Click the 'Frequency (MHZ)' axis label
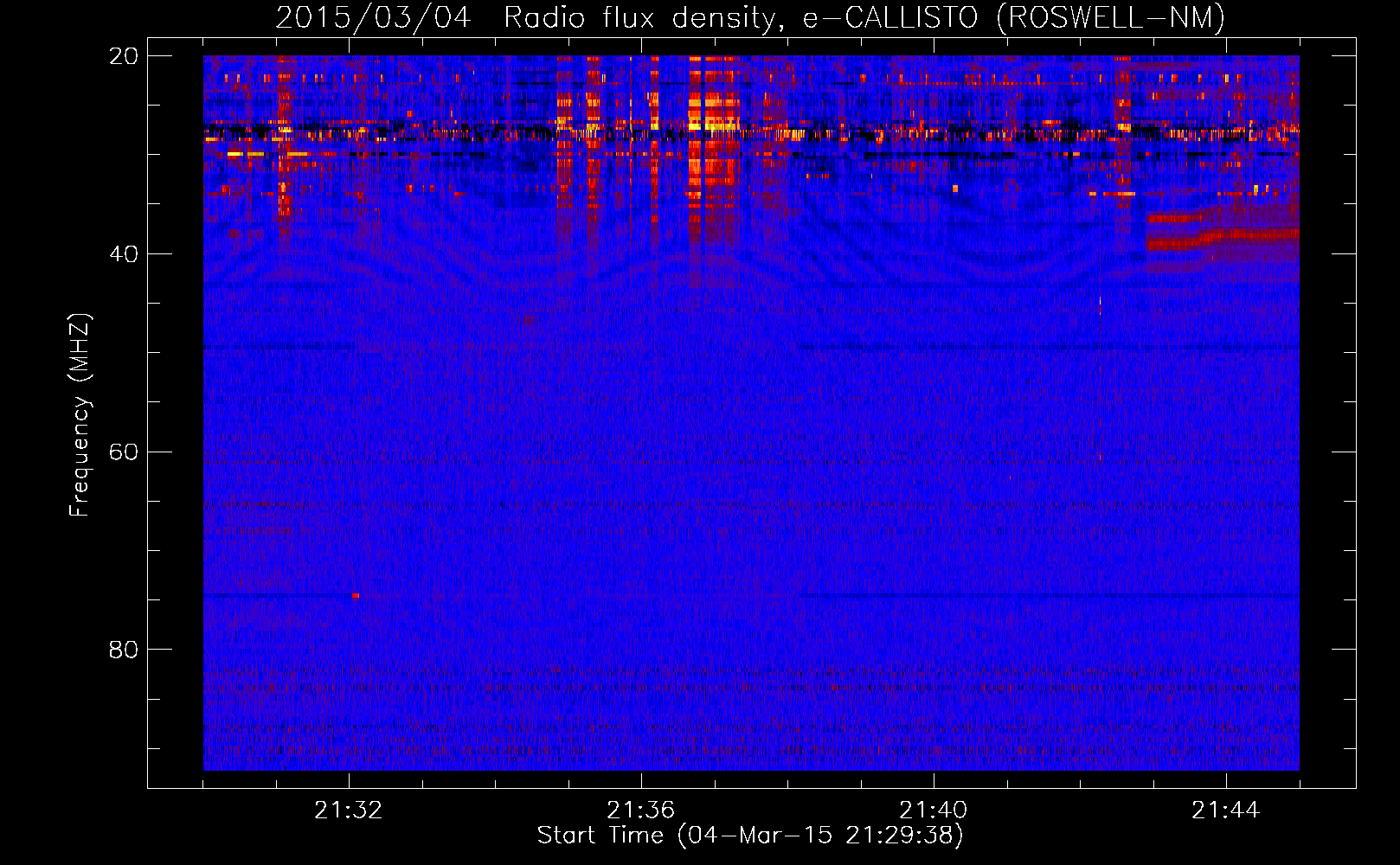This screenshot has width=1400, height=865. click(80, 415)
